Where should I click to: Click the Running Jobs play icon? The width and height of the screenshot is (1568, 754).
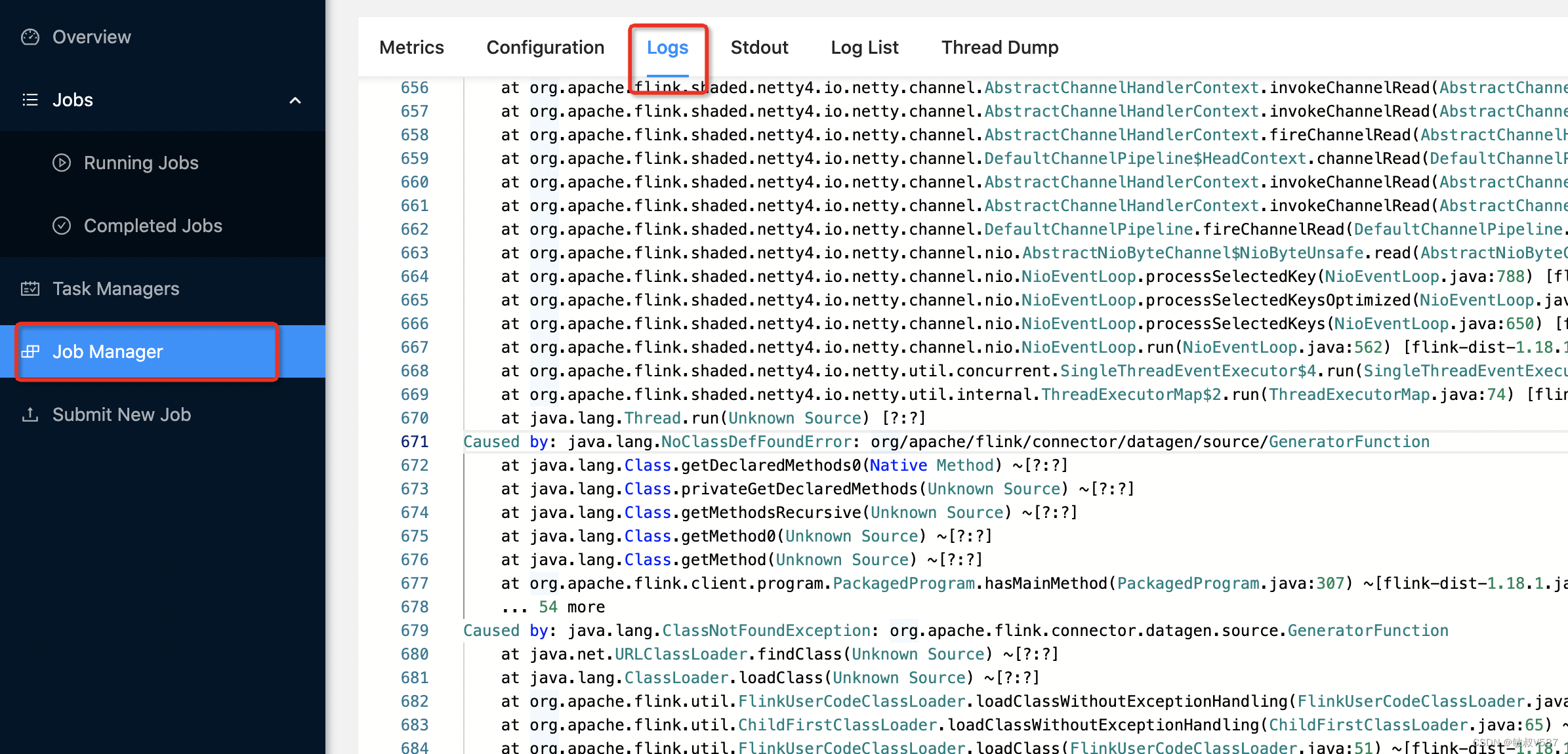click(62, 163)
